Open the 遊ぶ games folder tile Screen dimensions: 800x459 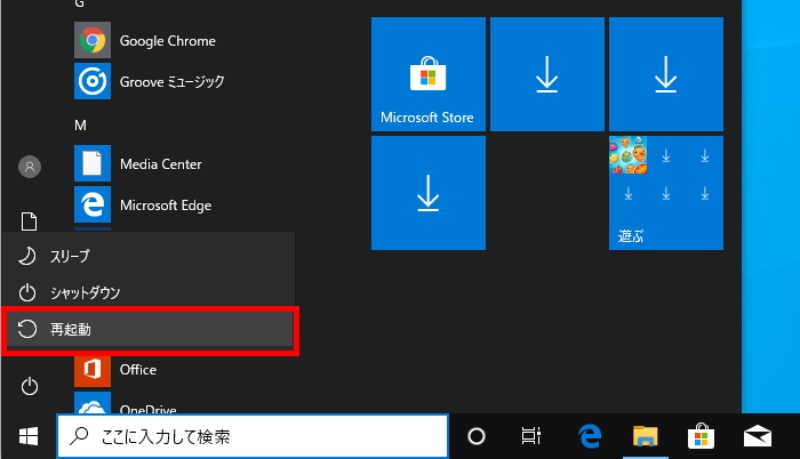pos(666,193)
